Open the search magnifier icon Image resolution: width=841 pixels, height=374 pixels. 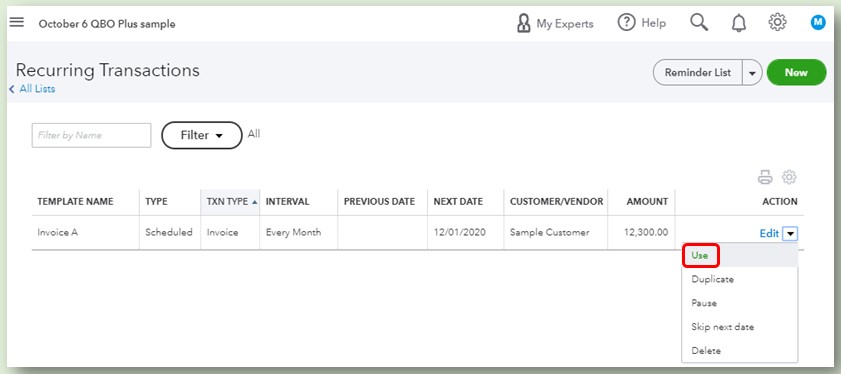coord(699,23)
